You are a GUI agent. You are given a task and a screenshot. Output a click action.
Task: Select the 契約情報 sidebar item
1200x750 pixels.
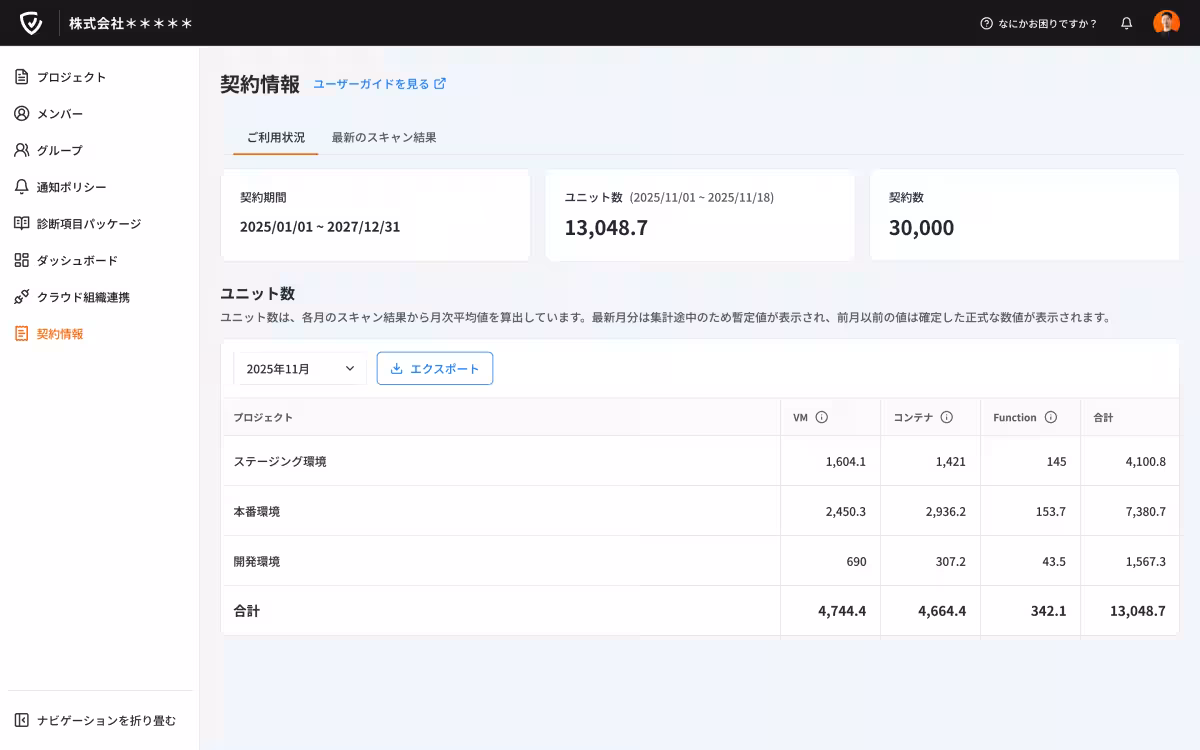(60, 334)
